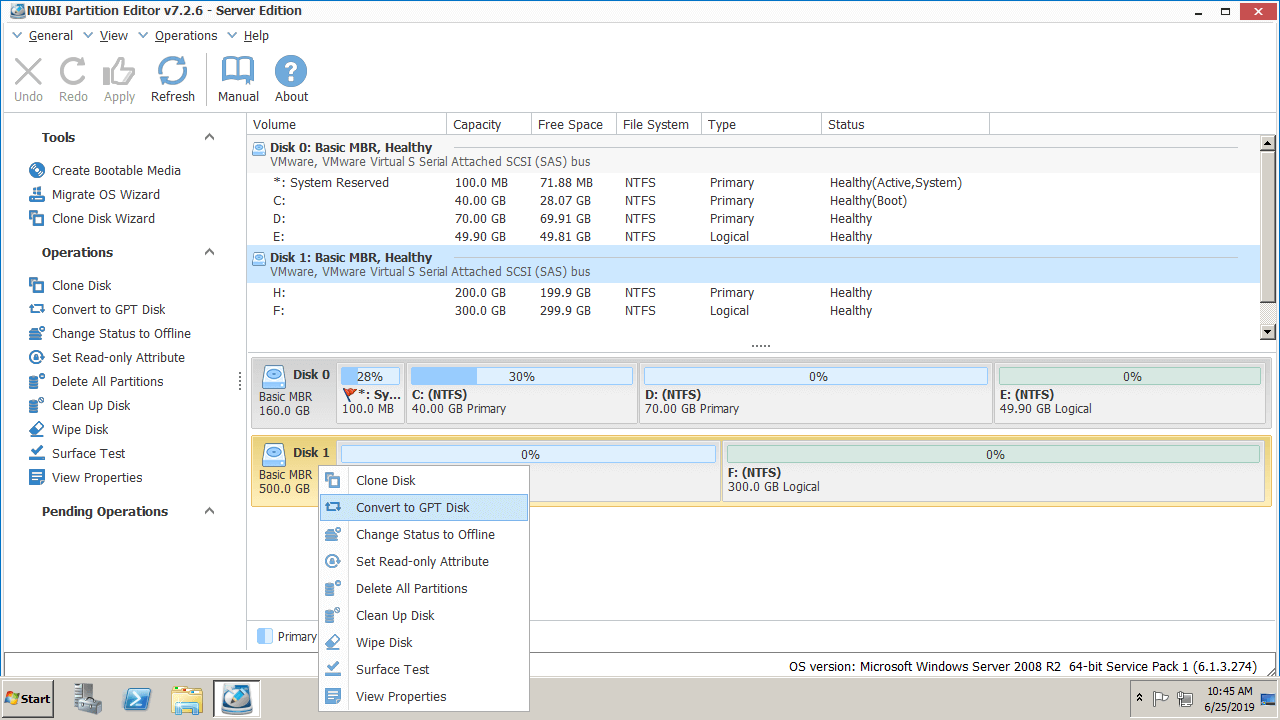The width and height of the screenshot is (1280, 720).
Task: Open the General menu
Action: point(50,36)
